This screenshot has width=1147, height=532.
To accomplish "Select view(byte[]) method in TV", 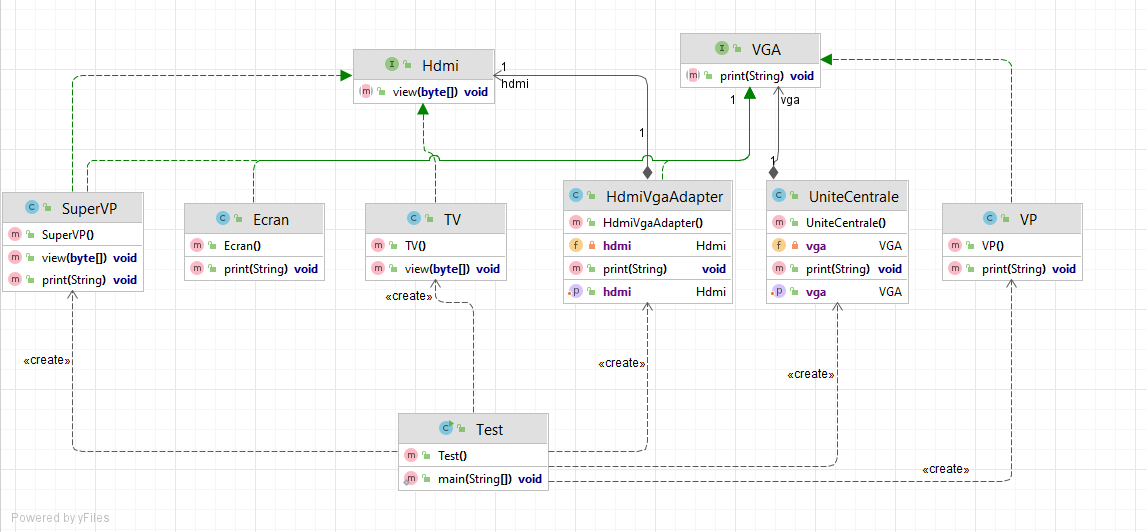I will 435,269.
